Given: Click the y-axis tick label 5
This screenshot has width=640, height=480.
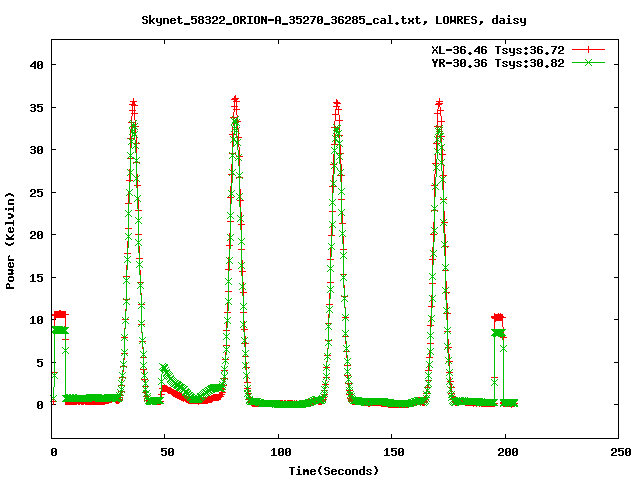Looking at the screenshot, I should (40, 362).
